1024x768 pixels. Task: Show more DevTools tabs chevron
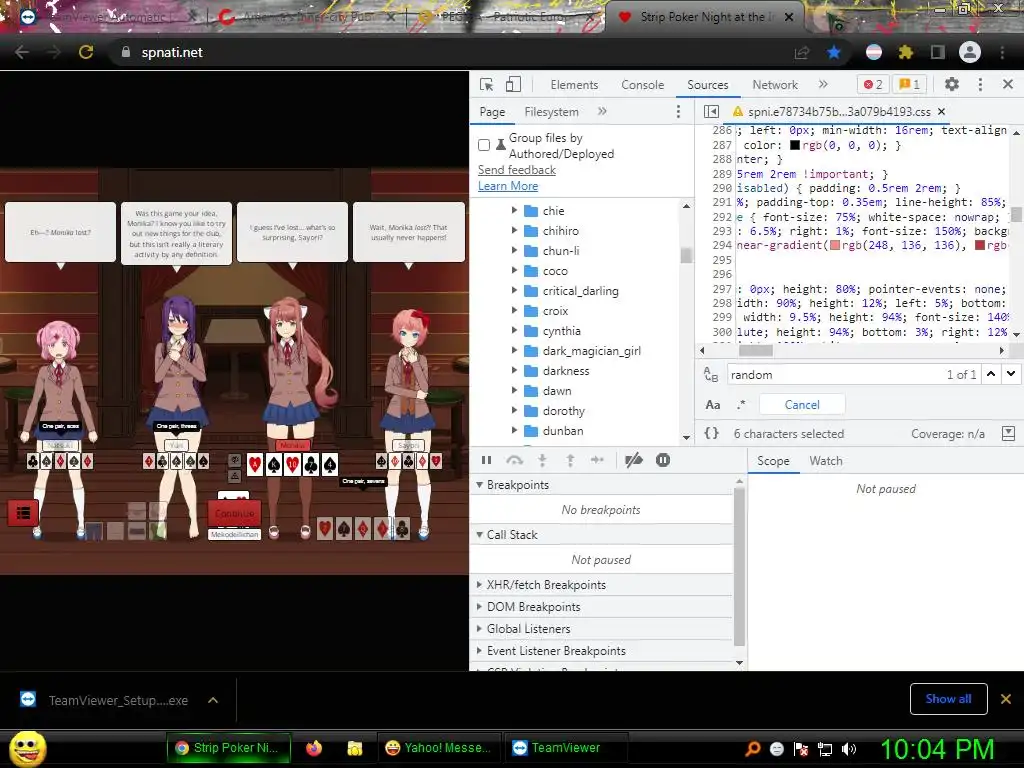(824, 84)
